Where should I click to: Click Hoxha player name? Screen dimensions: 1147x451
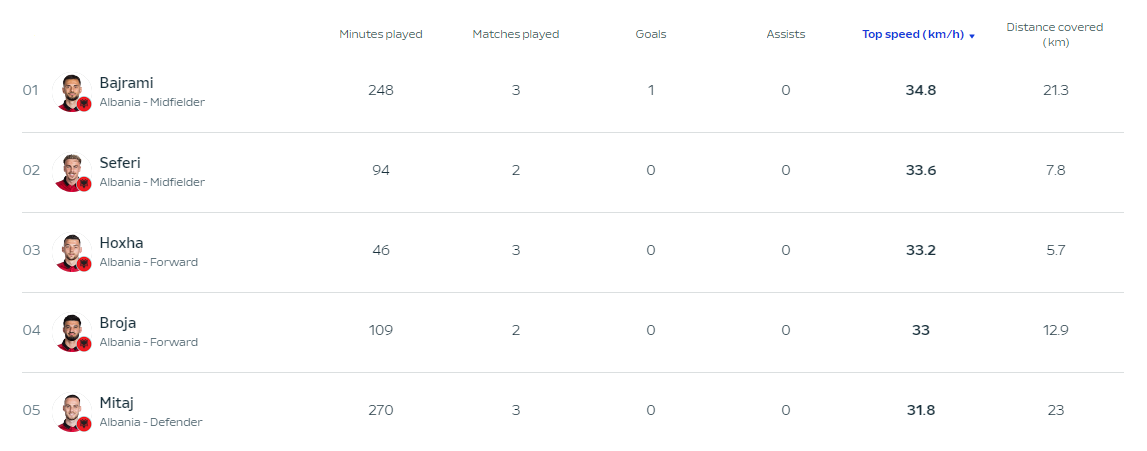(x=121, y=243)
